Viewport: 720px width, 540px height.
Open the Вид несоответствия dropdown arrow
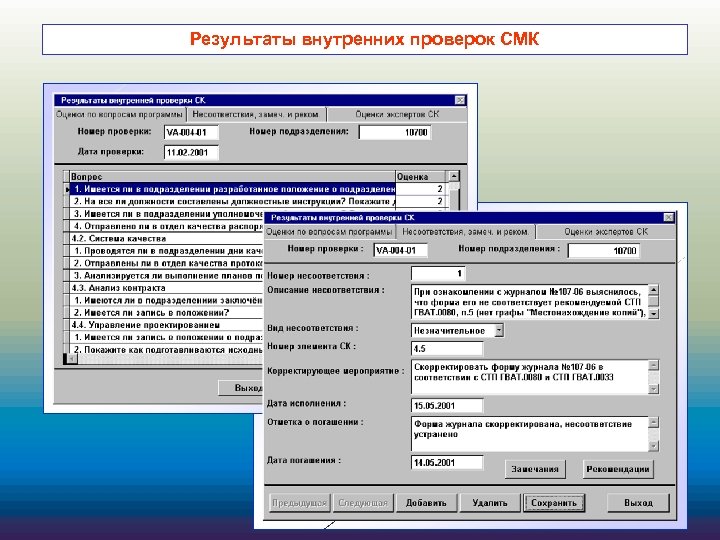click(x=499, y=330)
